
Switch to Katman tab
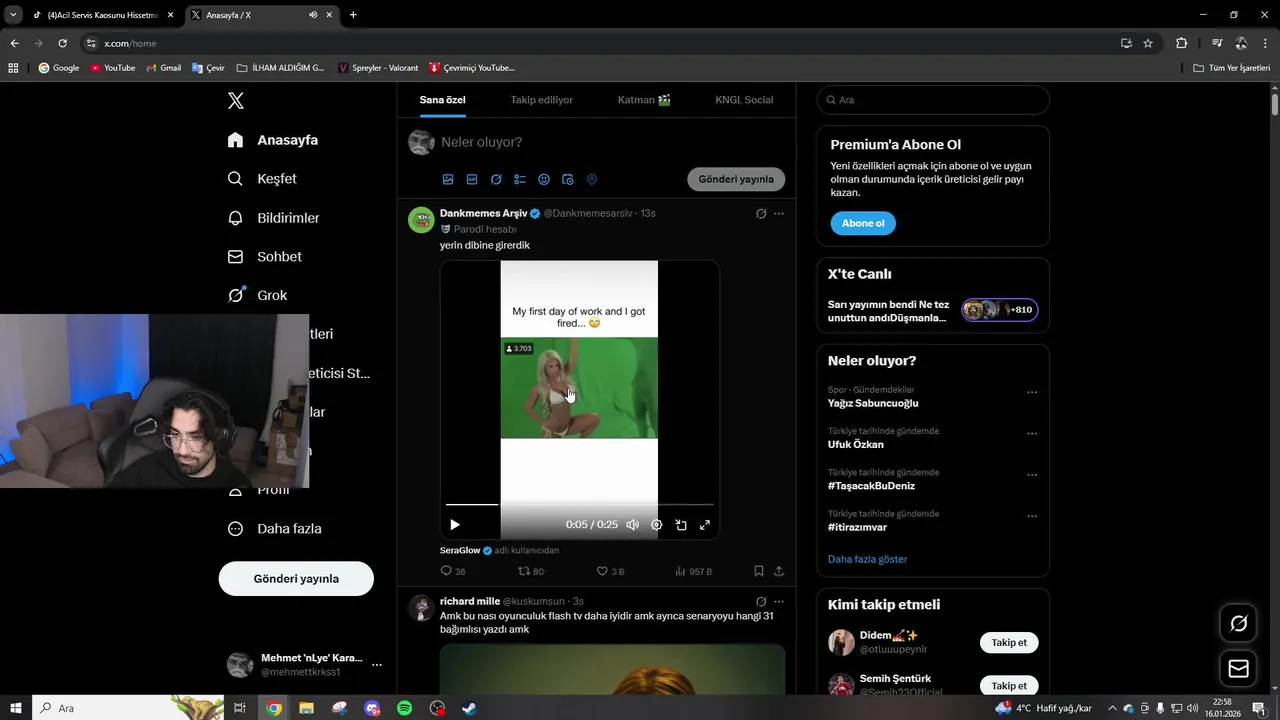644,100
